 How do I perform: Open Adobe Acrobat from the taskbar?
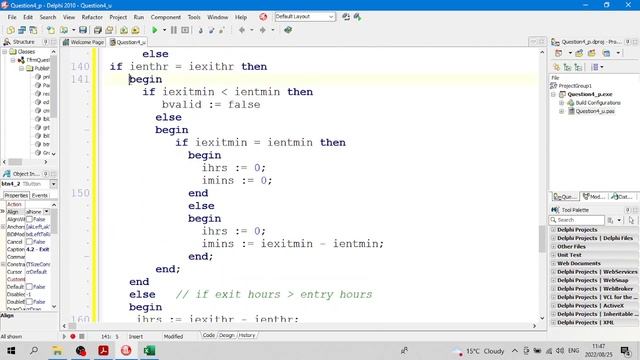pos(104,351)
